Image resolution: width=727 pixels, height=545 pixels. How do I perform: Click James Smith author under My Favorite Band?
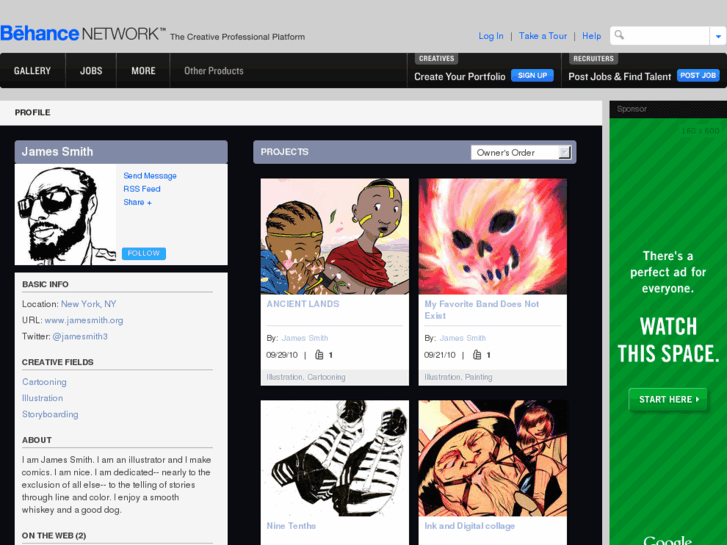(463, 338)
